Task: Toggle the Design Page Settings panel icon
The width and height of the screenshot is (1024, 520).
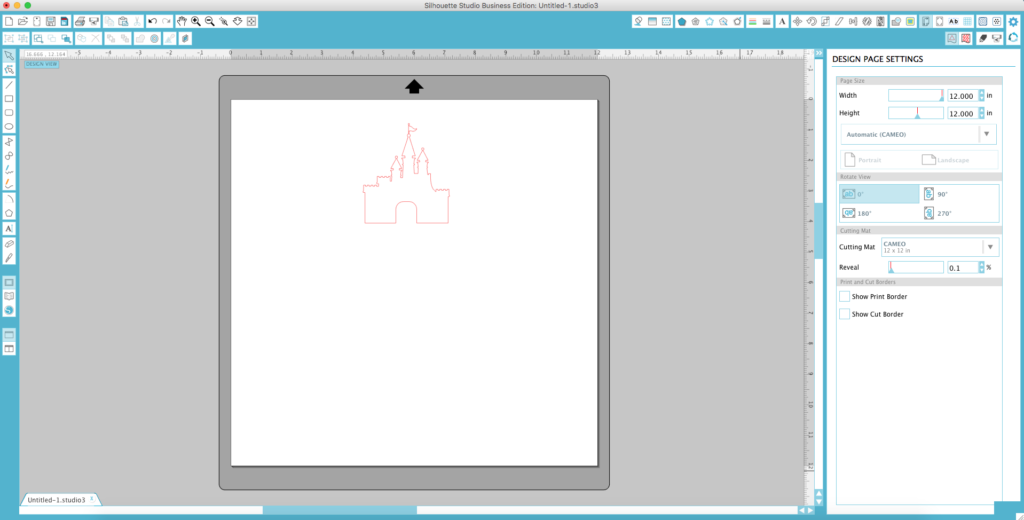Action: pyautogui.click(x=925, y=22)
